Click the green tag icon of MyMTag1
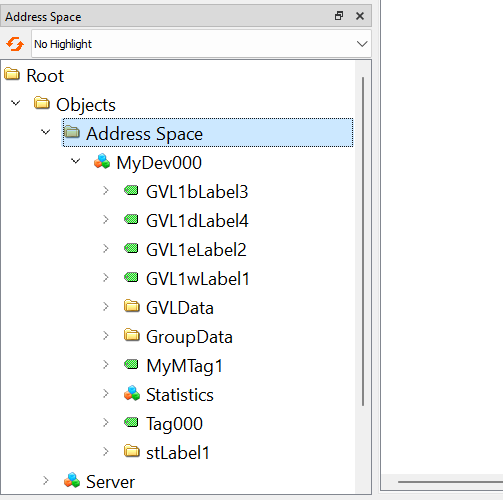This screenshot has width=503, height=500. (x=131, y=364)
